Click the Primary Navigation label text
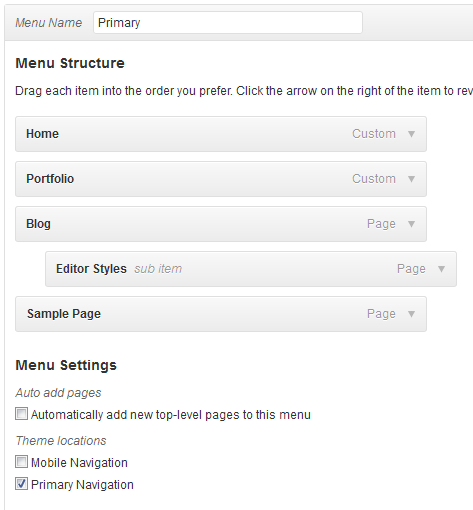Image resolution: width=473 pixels, height=510 pixels. coord(82,485)
